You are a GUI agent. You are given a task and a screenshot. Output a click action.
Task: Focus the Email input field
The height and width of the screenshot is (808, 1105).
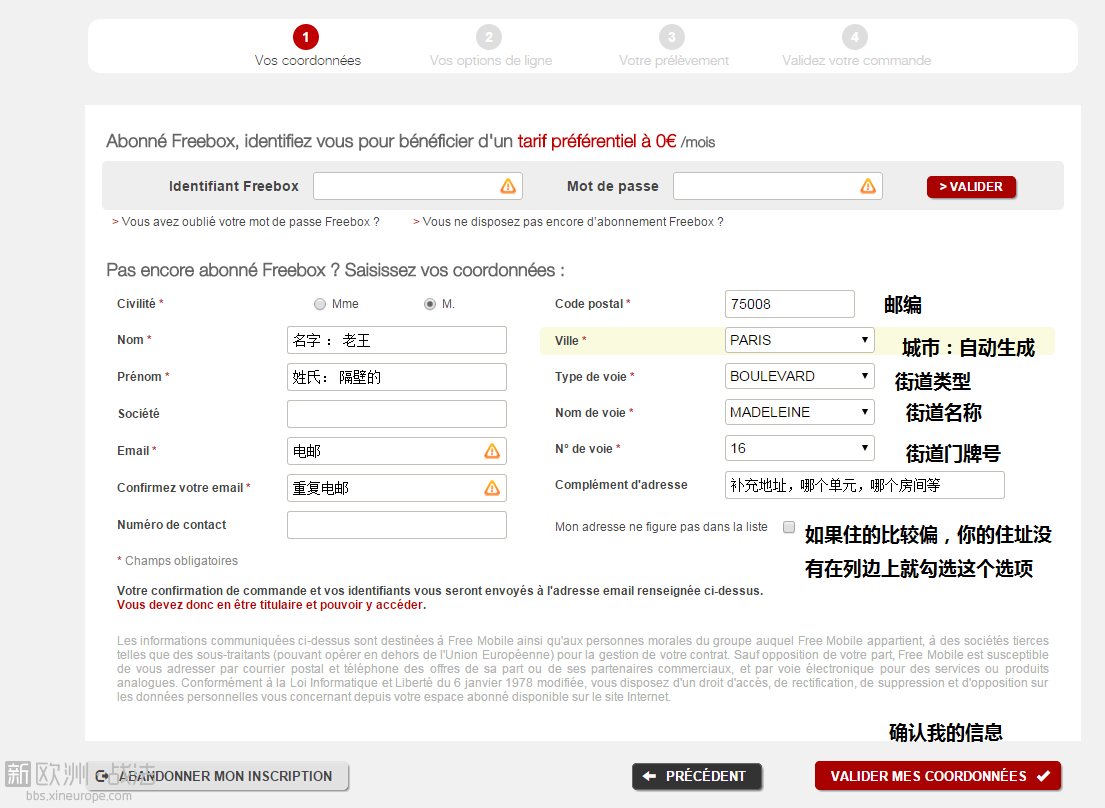397,451
